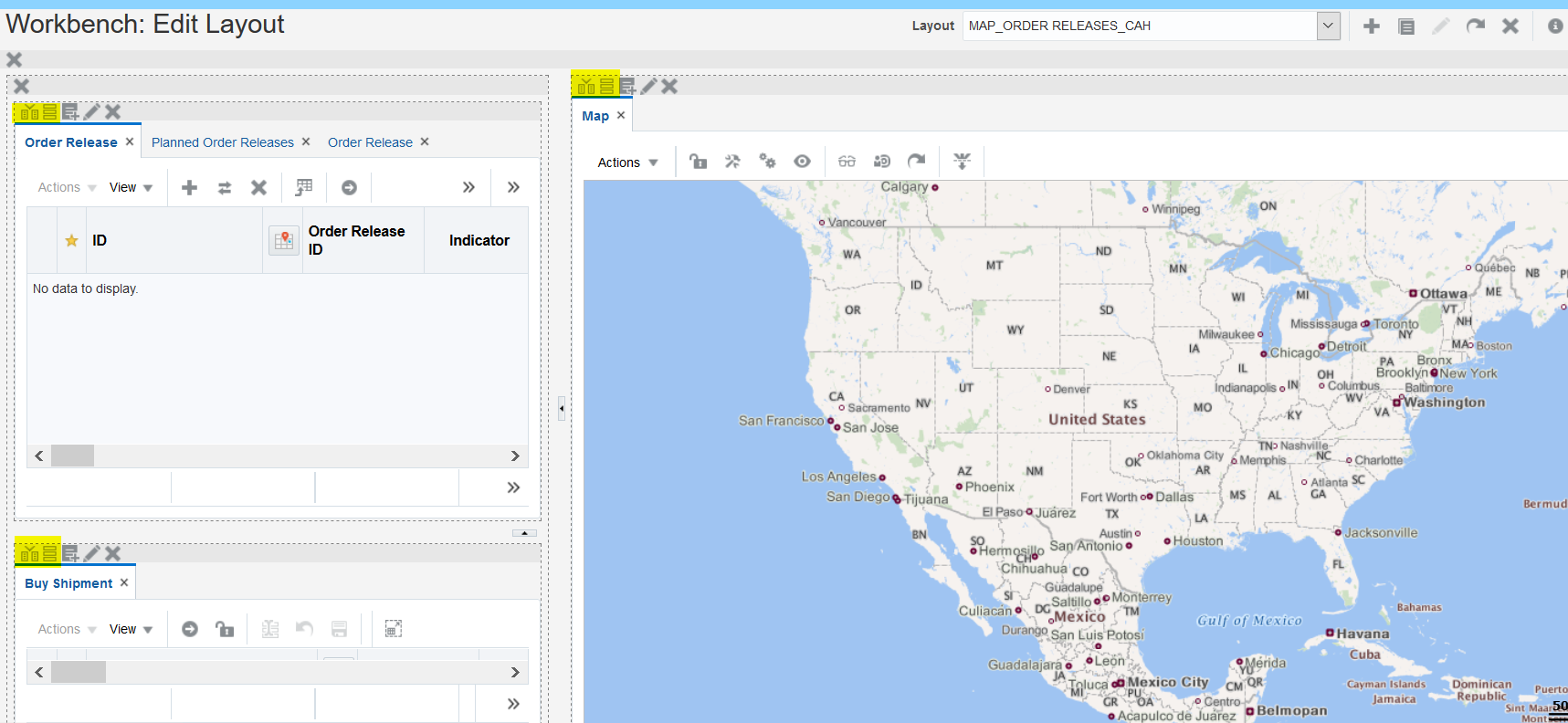
Task: Click the tools icon in Map toolbar
Action: (732, 162)
